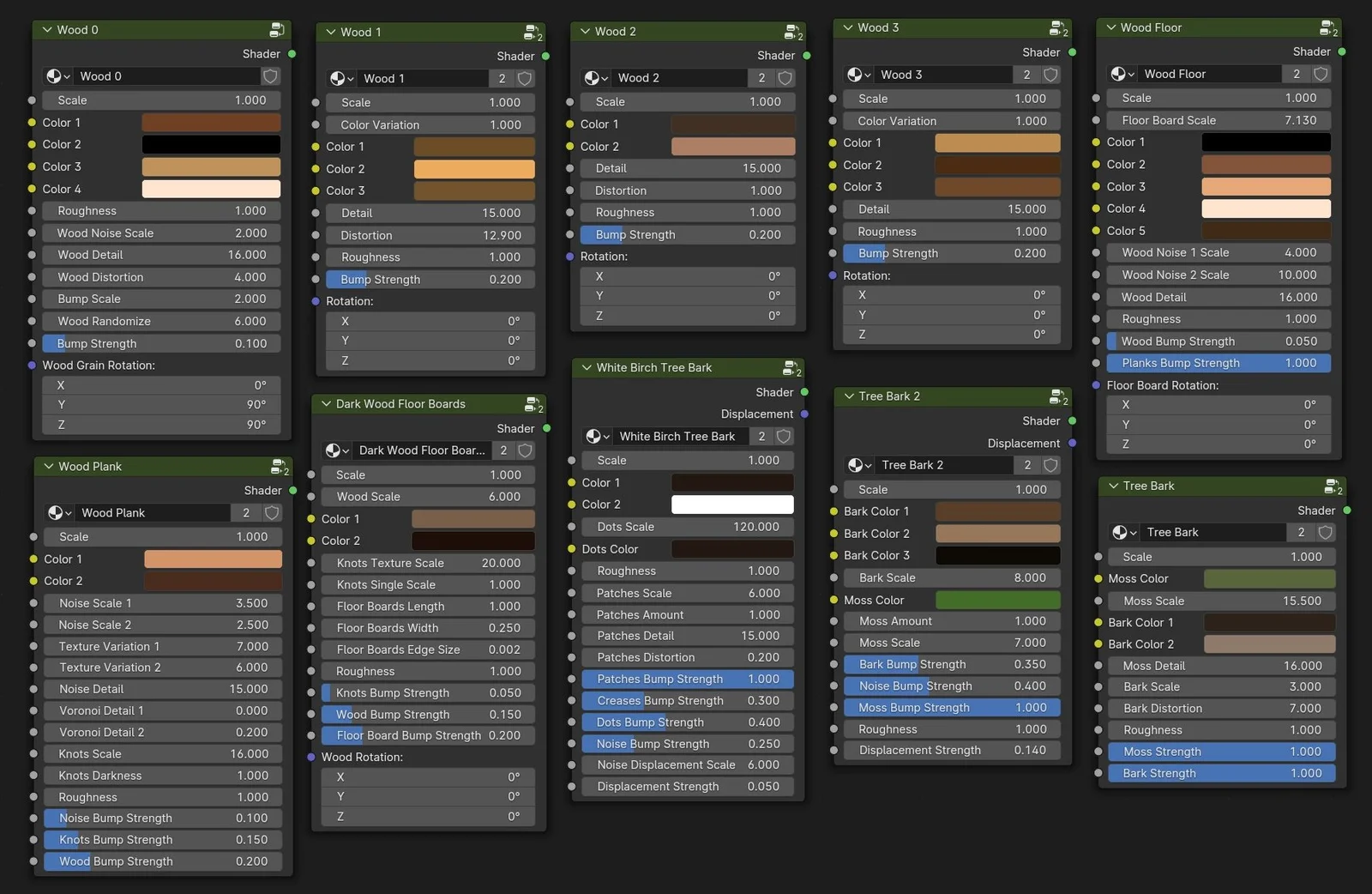The width and height of the screenshot is (1372, 894).
Task: Click the node group duplicate icon on Wood 2 header
Action: tap(790, 31)
